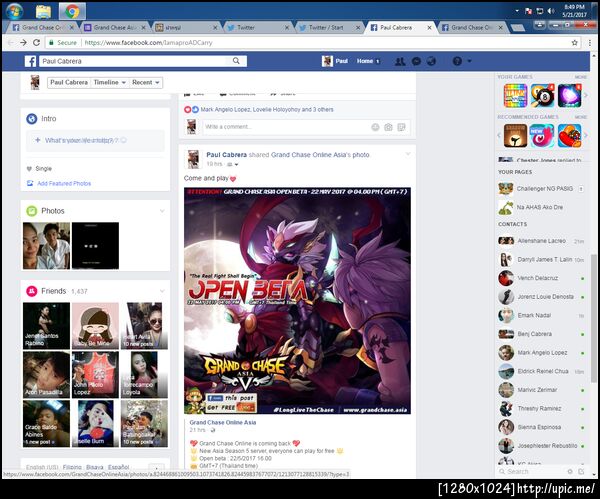Expand language options plus button

(156, 468)
